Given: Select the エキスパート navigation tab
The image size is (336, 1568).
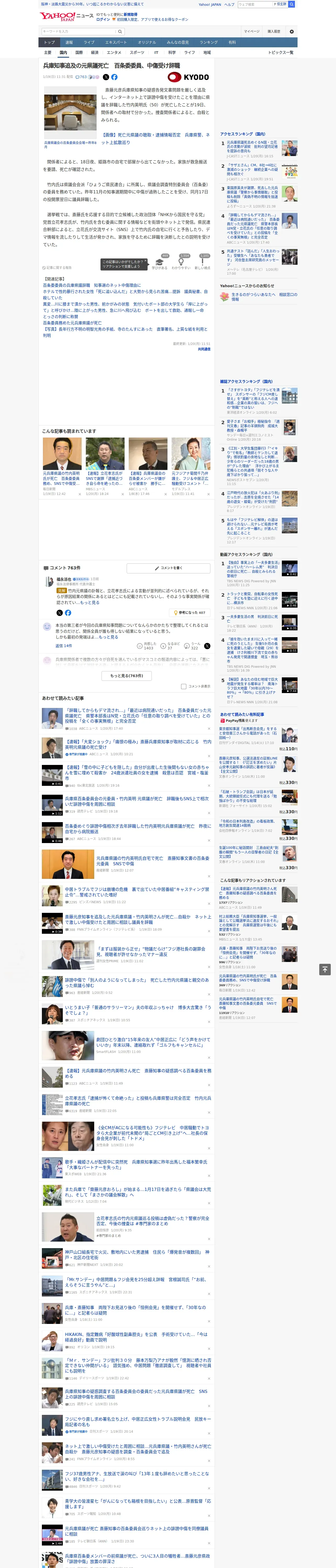Looking at the screenshot, I should click(116, 43).
